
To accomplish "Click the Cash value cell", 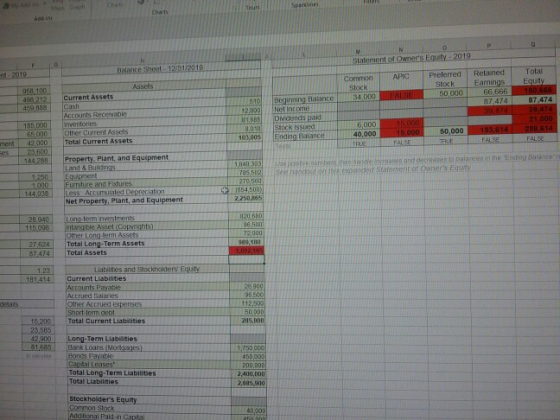I will (244, 101).
